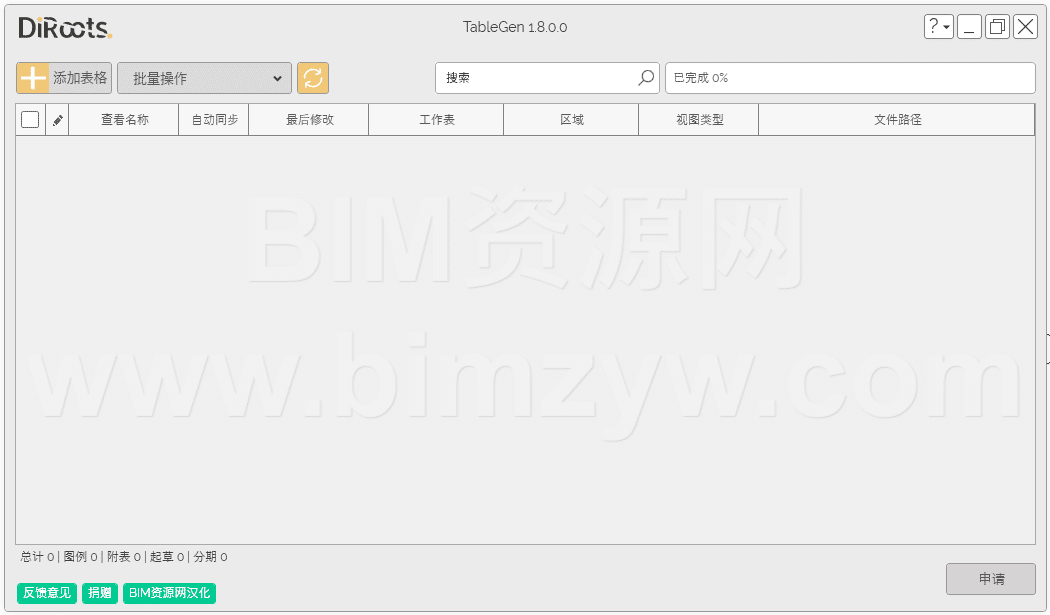Viewport: 1050px width, 615px height.
Task: Click the 申请 button
Action: [x=991, y=579]
